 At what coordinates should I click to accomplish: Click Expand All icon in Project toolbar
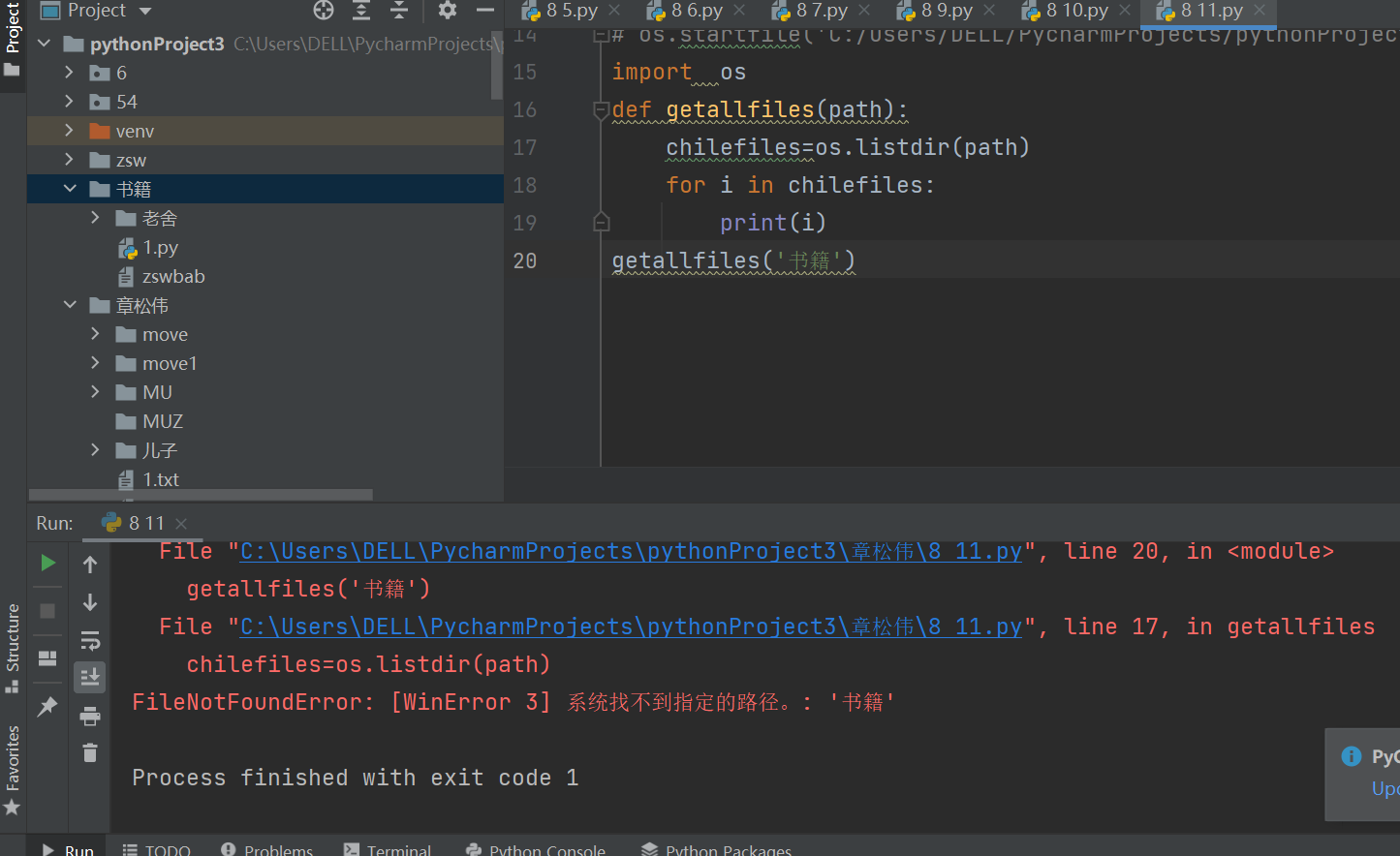pyautogui.click(x=361, y=11)
